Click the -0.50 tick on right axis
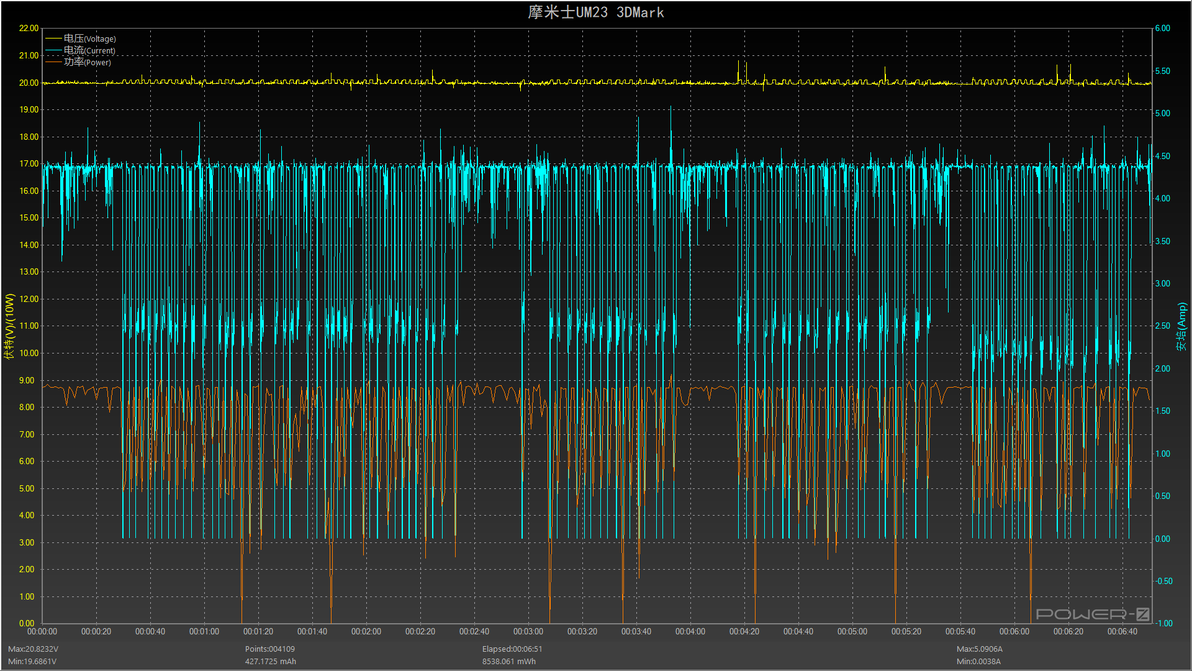Image resolution: width=1192 pixels, height=671 pixels. click(x=1164, y=581)
